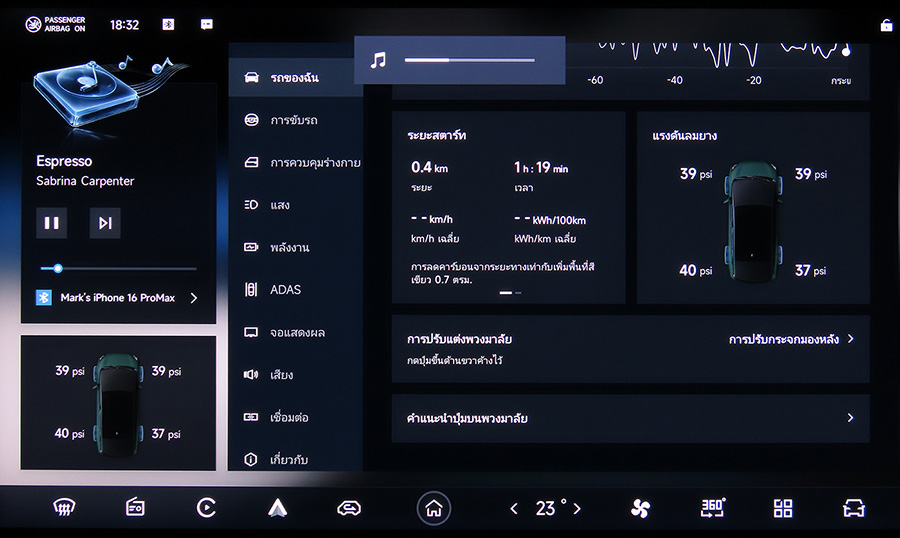This screenshot has height=538, width=900.
Task: Skip to the next track
Action: pos(104,223)
